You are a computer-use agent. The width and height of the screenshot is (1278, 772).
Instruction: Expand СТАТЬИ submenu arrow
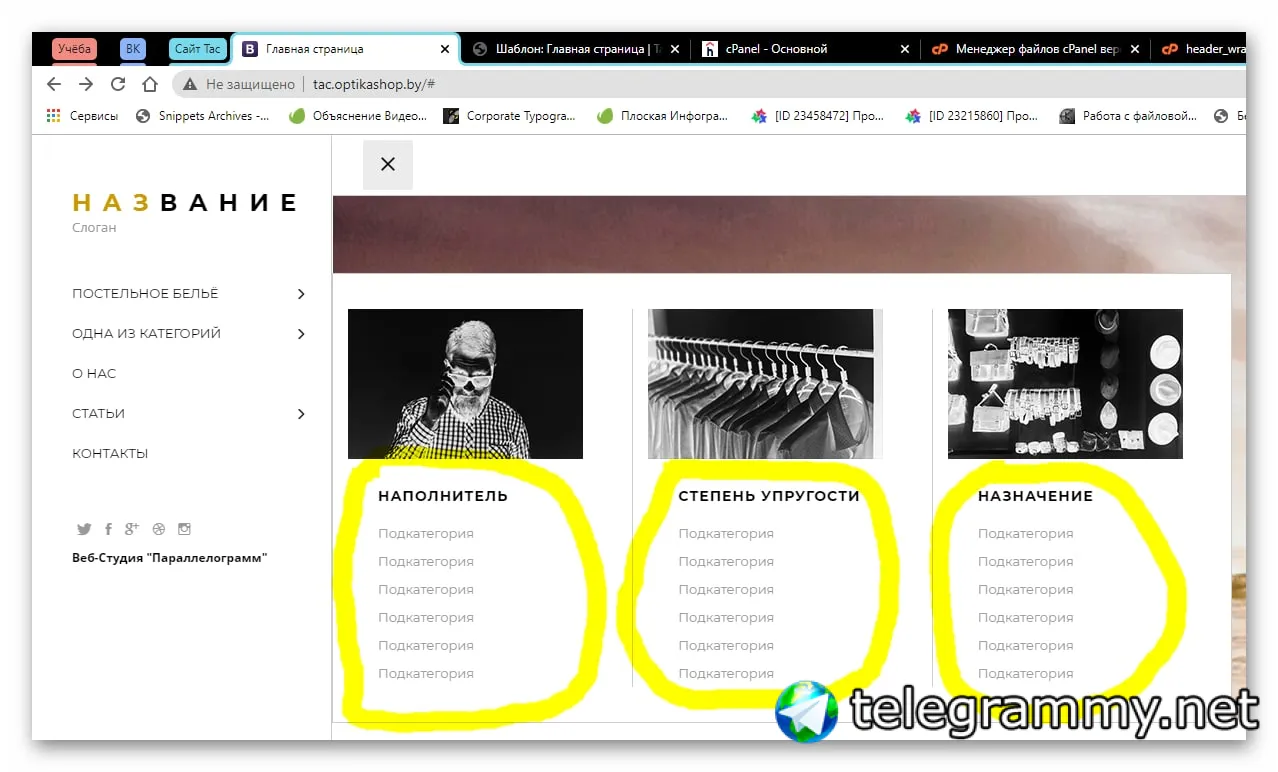[301, 414]
